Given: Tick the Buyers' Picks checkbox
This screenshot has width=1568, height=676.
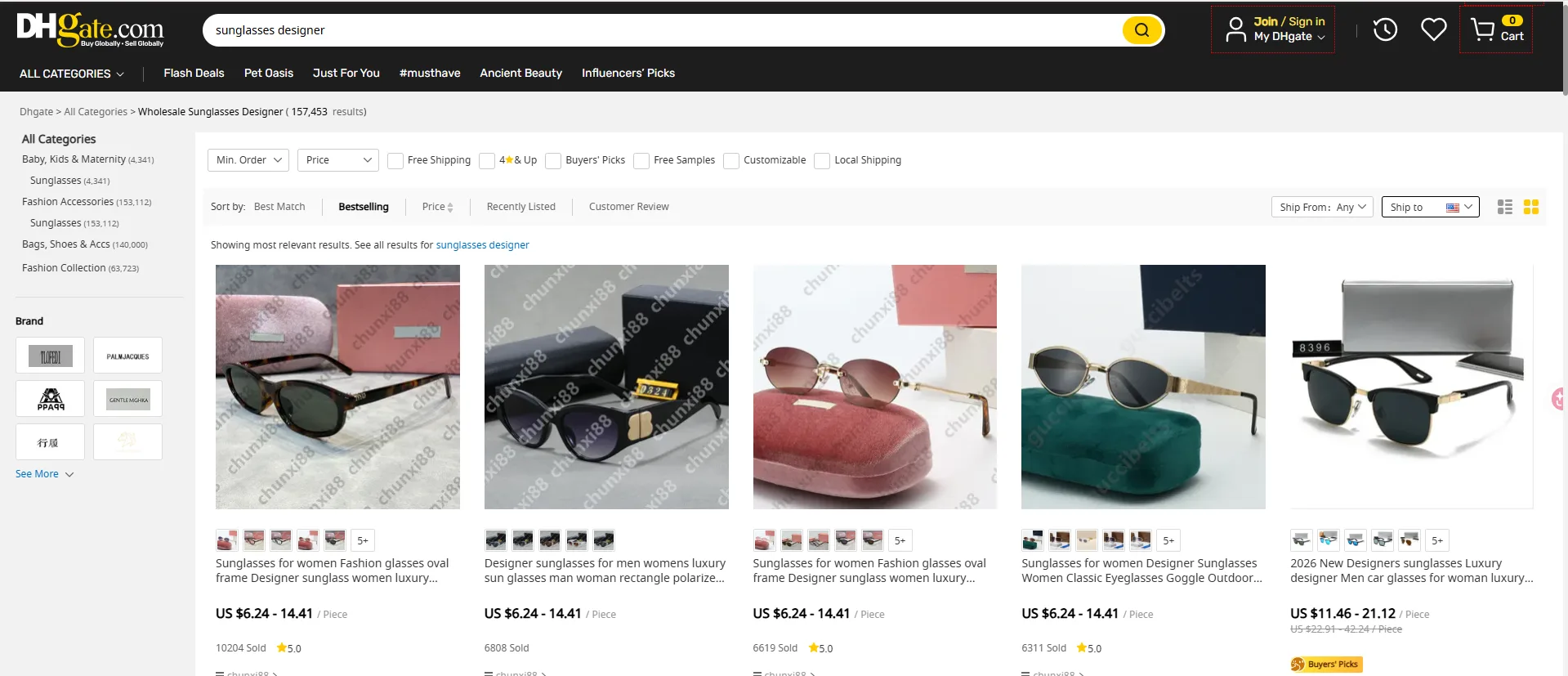Looking at the screenshot, I should (554, 161).
